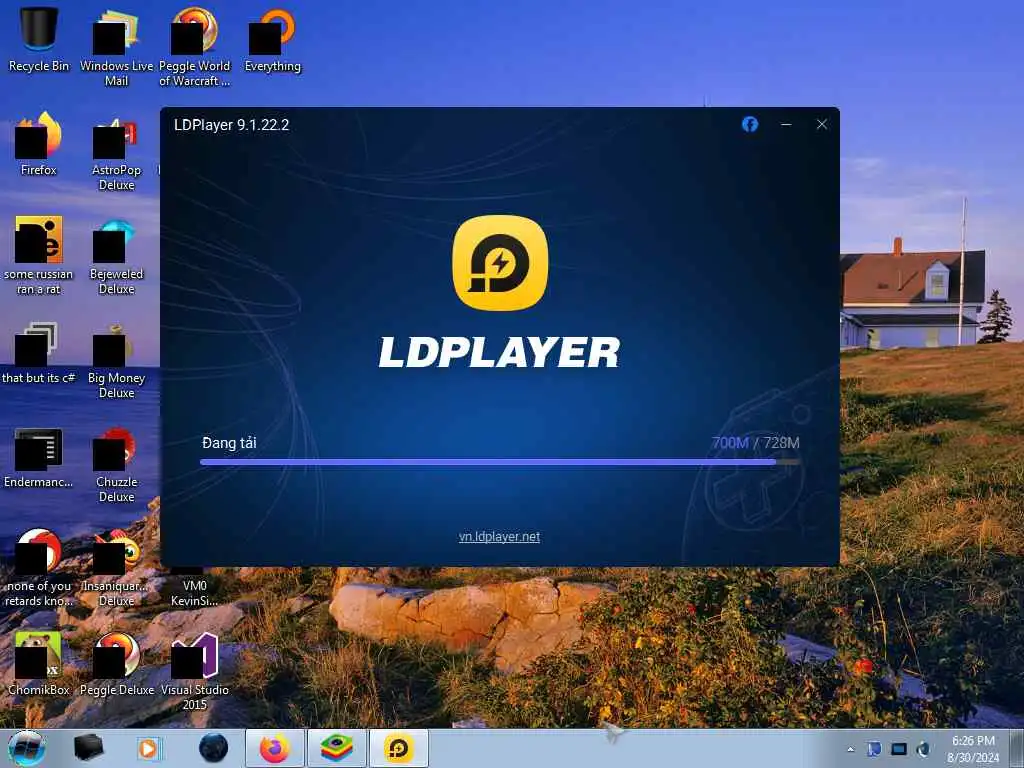Viewport: 1024px width, 768px height.
Task: Select Chuzzle Deluxe desktop icon
Action: click(116, 464)
